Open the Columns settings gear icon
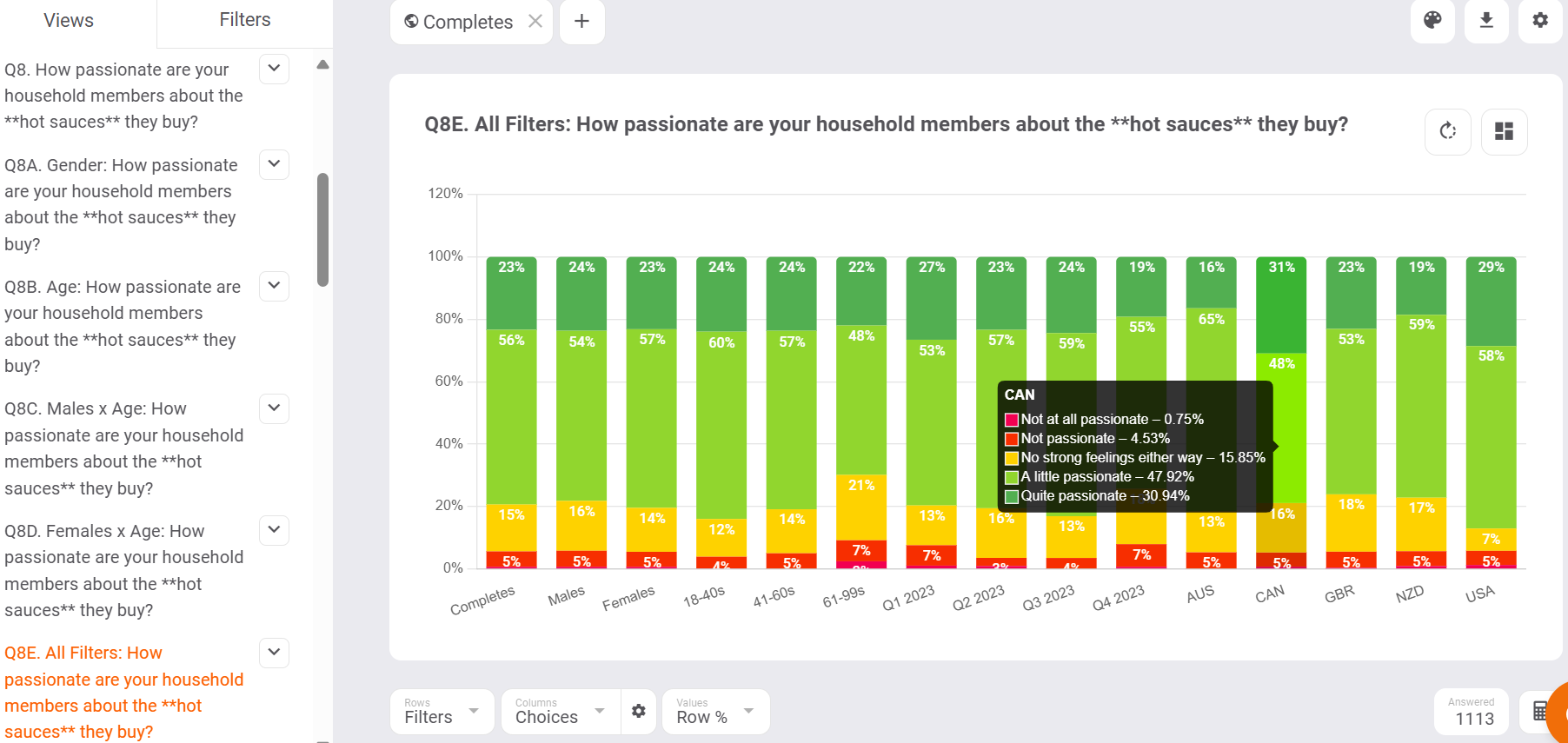Image resolution: width=1568 pixels, height=743 pixels. [639, 711]
